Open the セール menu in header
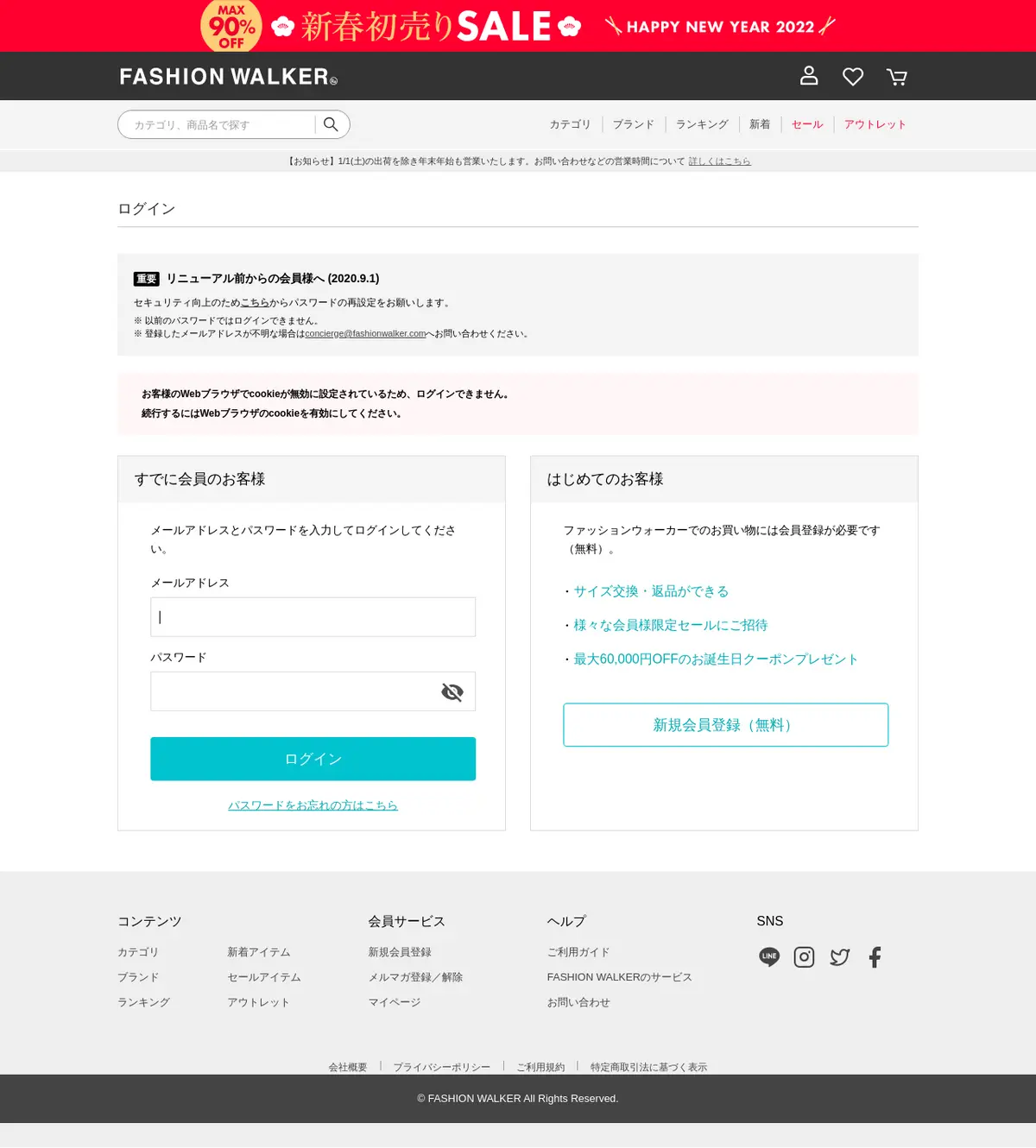Image resolution: width=1036 pixels, height=1148 pixels. 807,124
